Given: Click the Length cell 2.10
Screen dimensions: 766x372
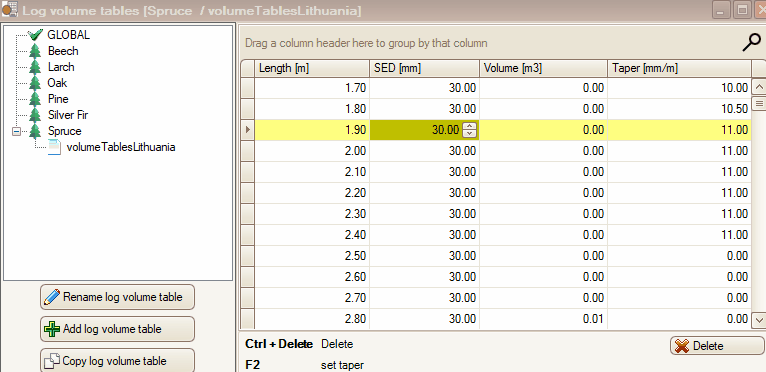Looking at the screenshot, I should pos(312,172).
